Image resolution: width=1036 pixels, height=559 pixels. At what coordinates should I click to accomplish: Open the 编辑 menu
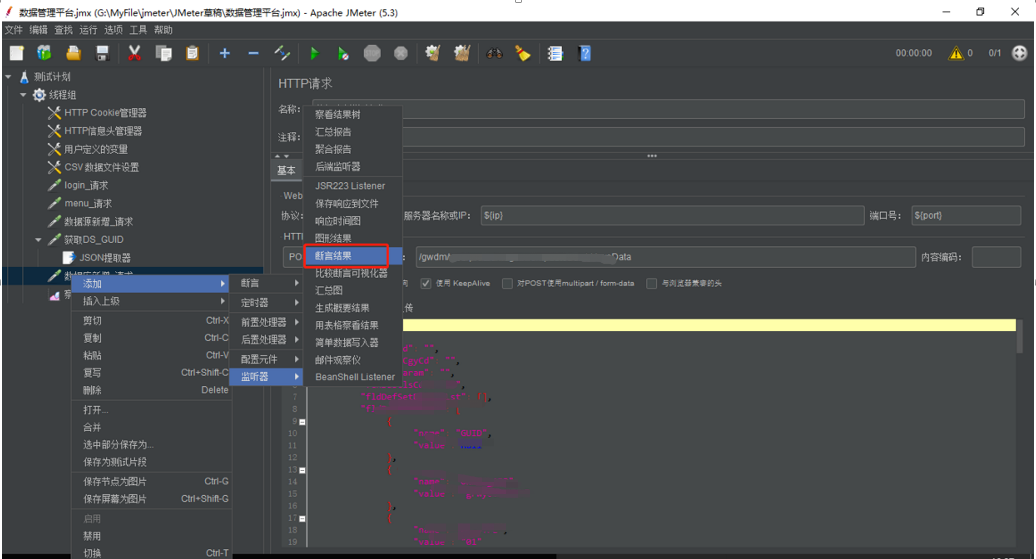pos(38,30)
